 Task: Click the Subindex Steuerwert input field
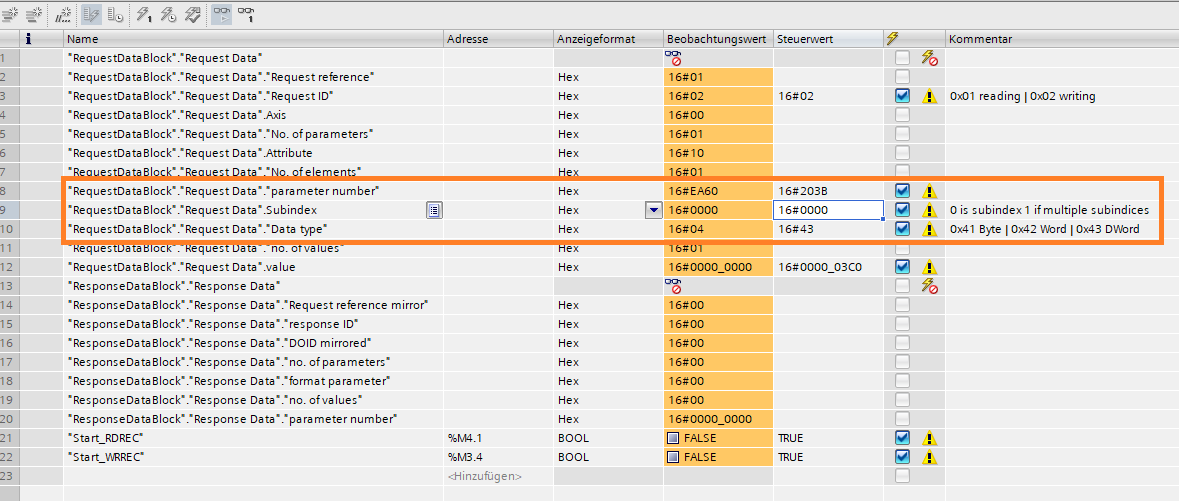(x=827, y=210)
